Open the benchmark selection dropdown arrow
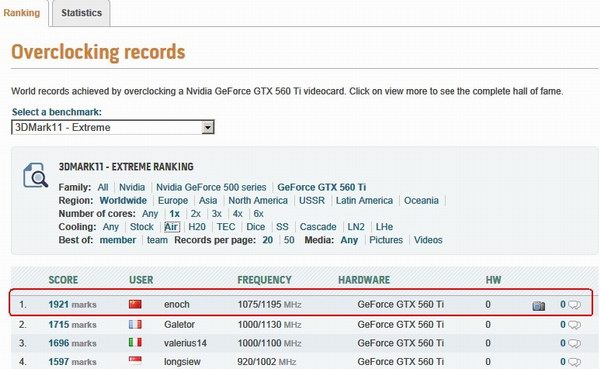The height and width of the screenshot is (369, 600). point(207,127)
